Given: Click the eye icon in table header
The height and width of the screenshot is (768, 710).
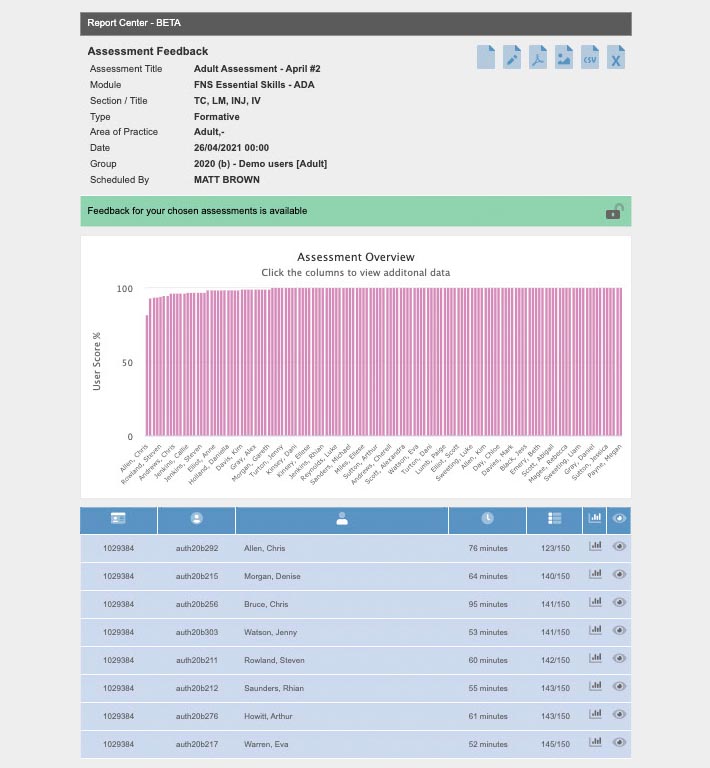Looking at the screenshot, I should 619,518.
